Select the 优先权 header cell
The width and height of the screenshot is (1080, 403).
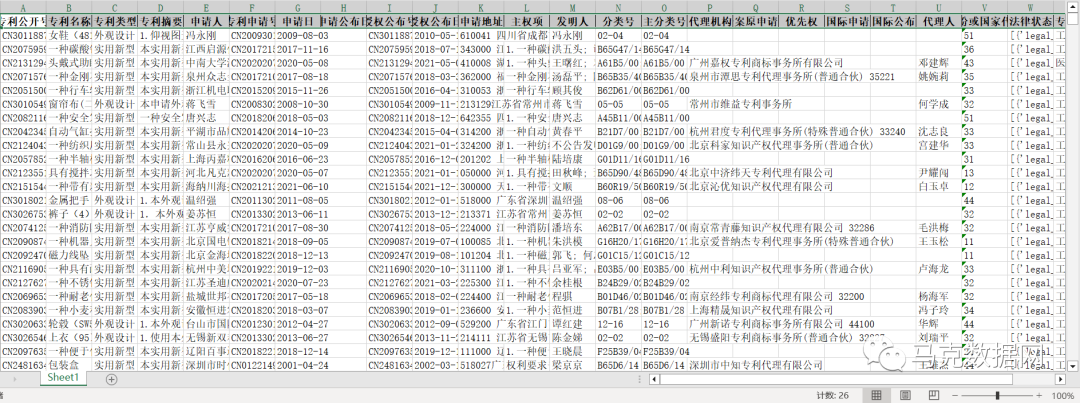click(x=801, y=21)
